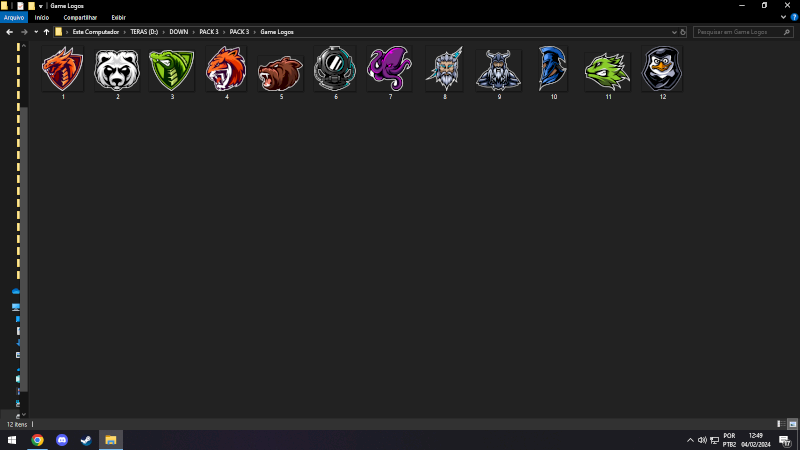Click the folder icon in address bar

pyautogui.click(x=59, y=32)
